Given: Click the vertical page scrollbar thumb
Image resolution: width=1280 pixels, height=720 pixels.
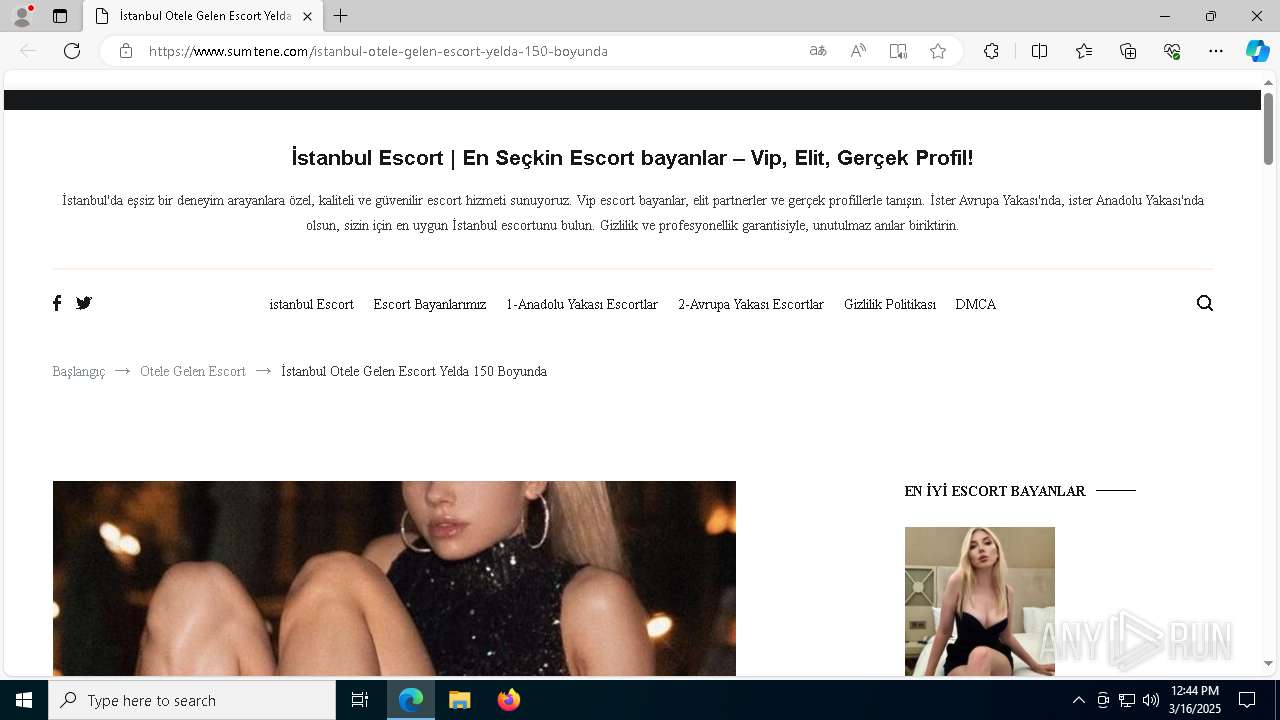Looking at the screenshot, I should 1268,128.
